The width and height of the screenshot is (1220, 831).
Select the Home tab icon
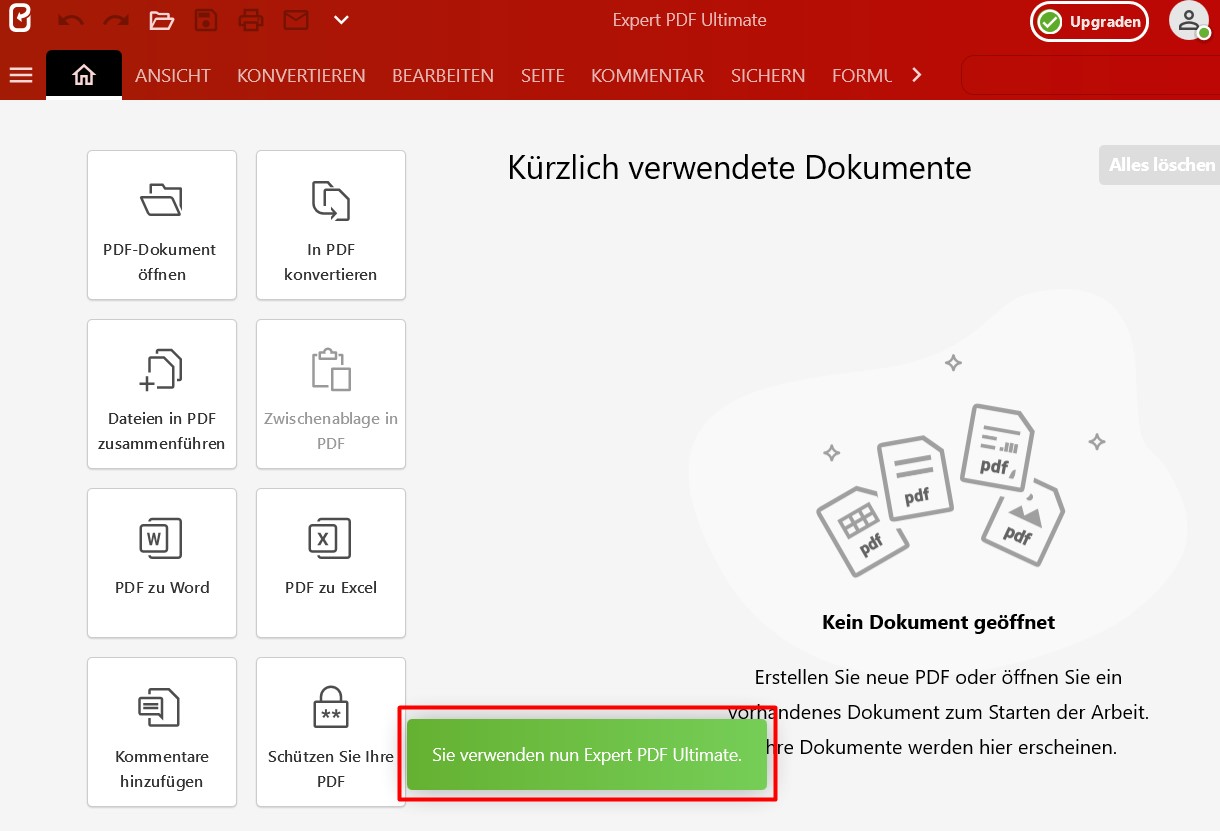(x=84, y=75)
